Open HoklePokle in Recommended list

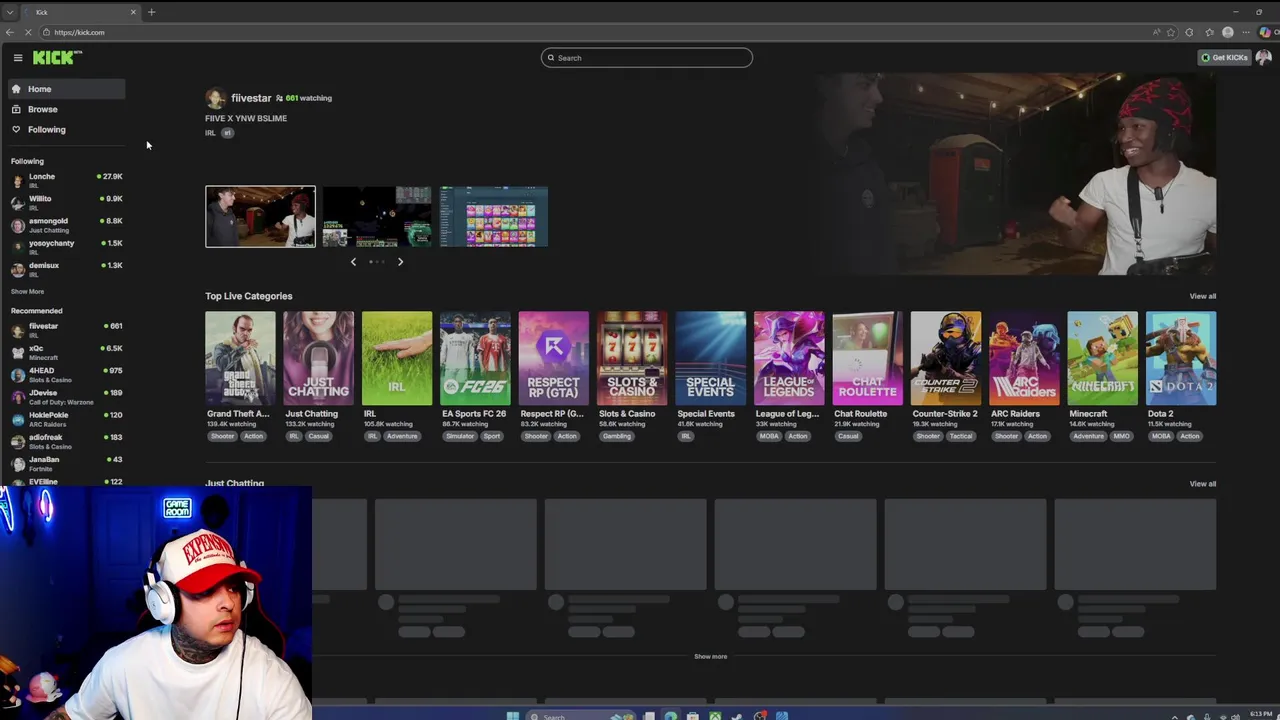tap(66, 419)
